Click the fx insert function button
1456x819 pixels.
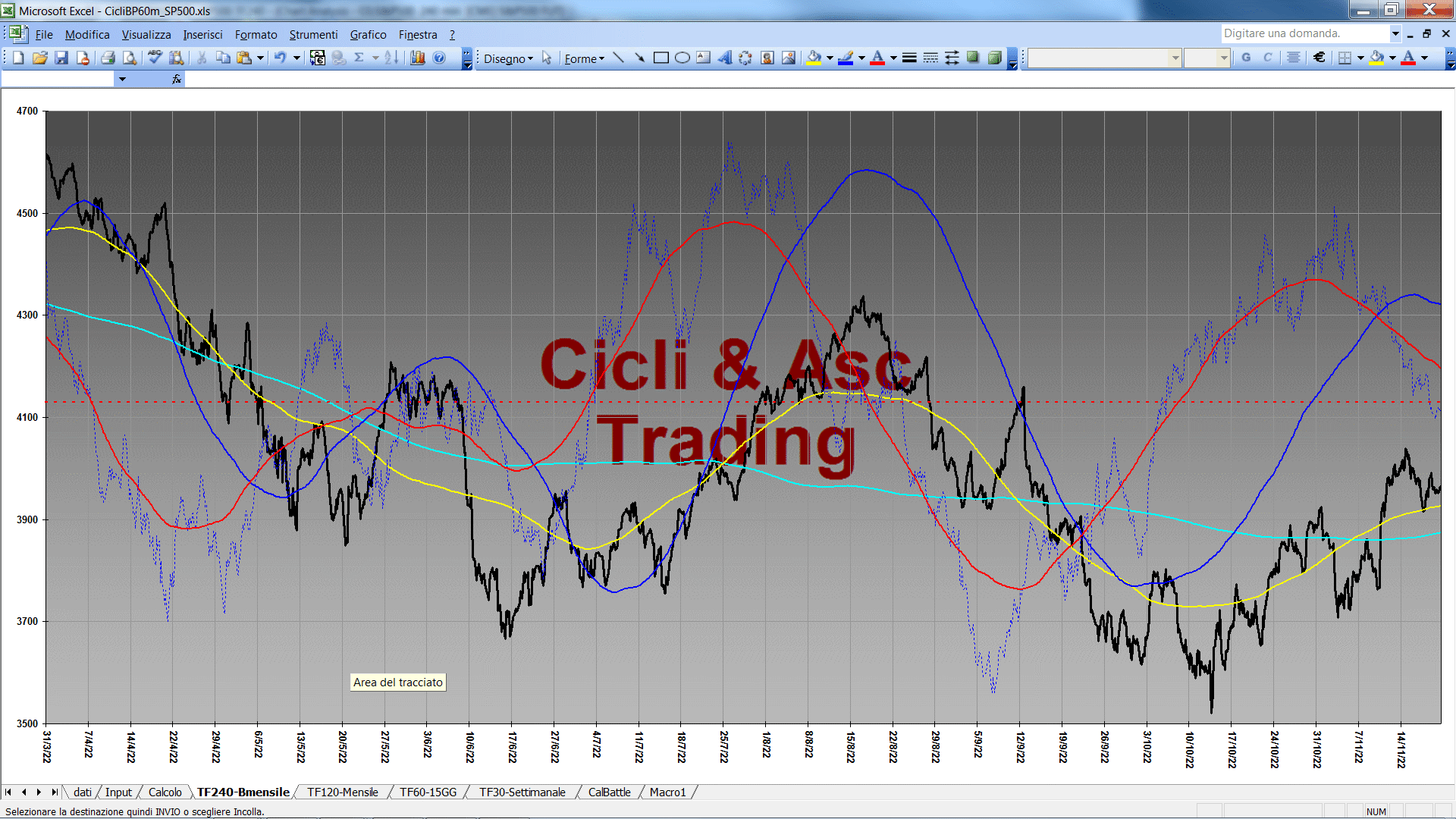[177, 79]
